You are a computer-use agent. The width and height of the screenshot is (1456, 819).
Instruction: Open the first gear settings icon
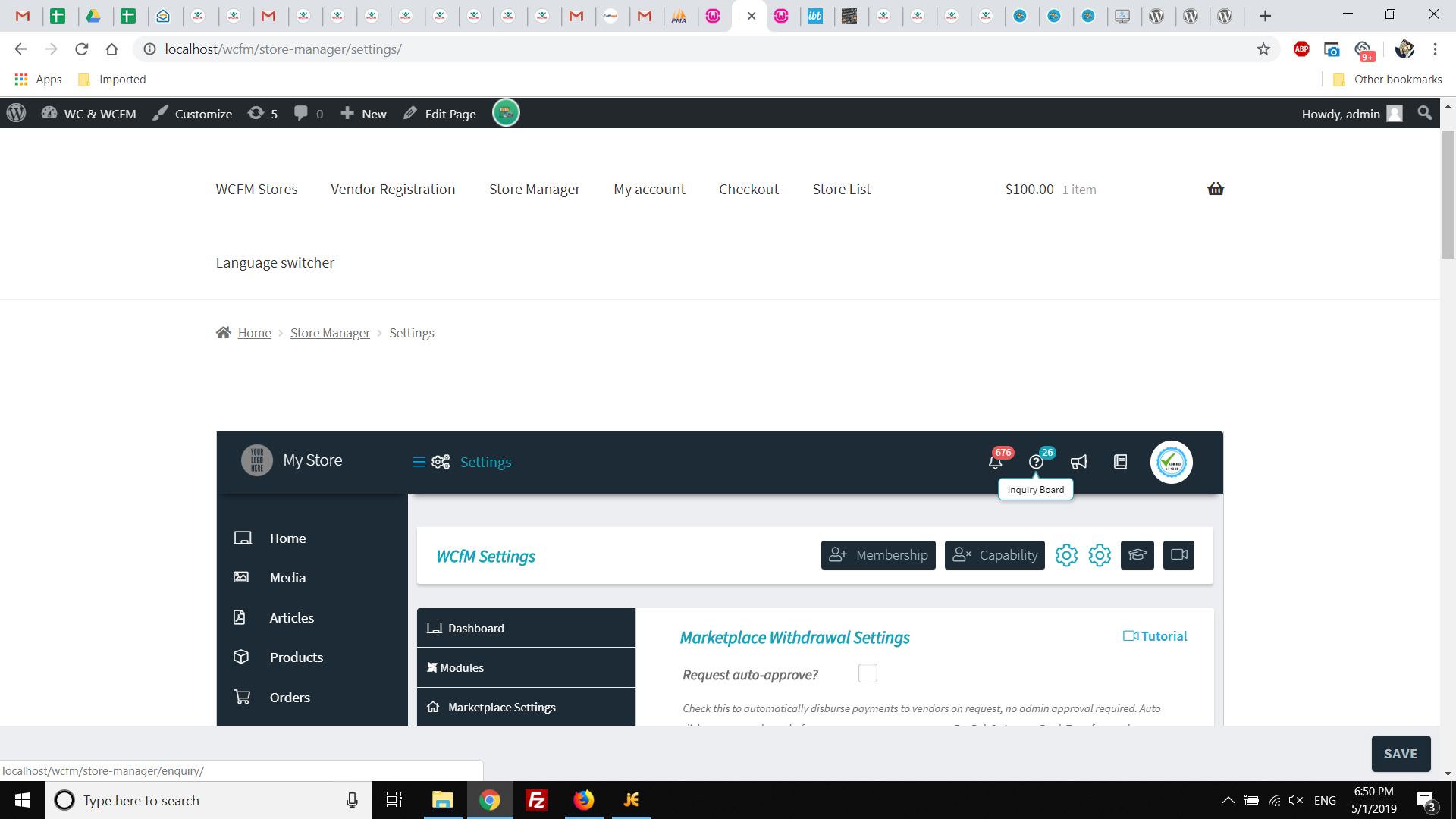[x=1066, y=555]
